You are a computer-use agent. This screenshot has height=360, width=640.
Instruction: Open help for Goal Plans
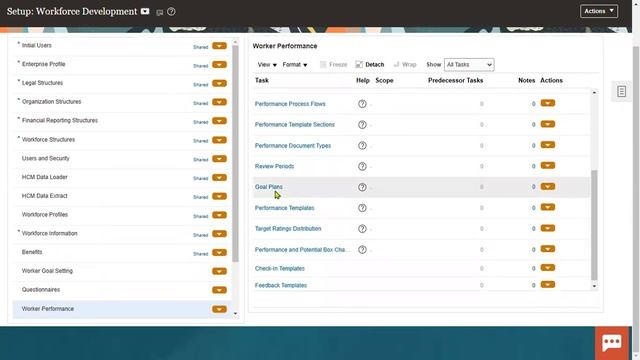pyautogui.click(x=362, y=187)
